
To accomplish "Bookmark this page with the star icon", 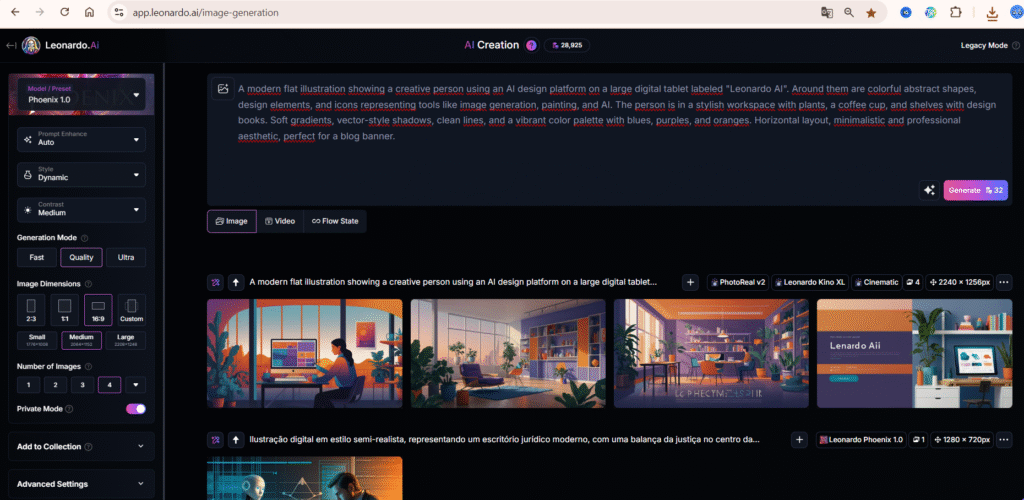I will 871,13.
